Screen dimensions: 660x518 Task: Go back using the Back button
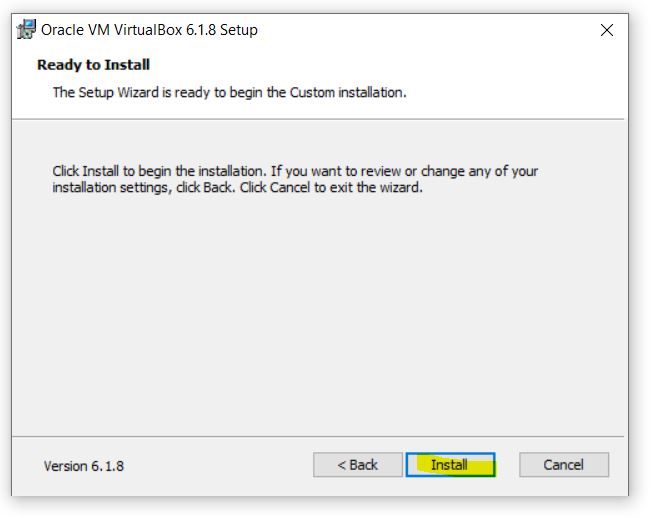[358, 465]
